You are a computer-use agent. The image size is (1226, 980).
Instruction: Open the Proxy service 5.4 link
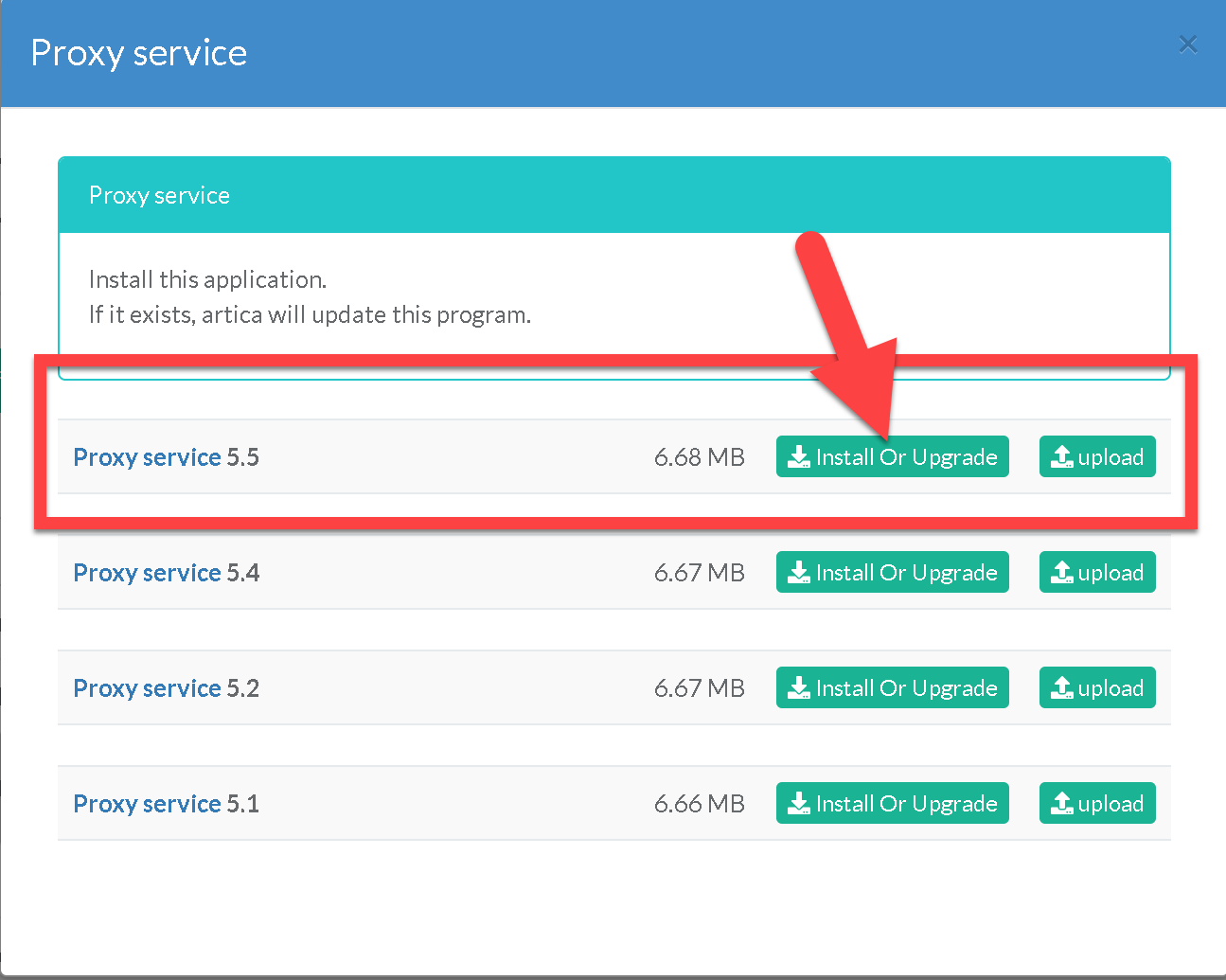click(166, 573)
